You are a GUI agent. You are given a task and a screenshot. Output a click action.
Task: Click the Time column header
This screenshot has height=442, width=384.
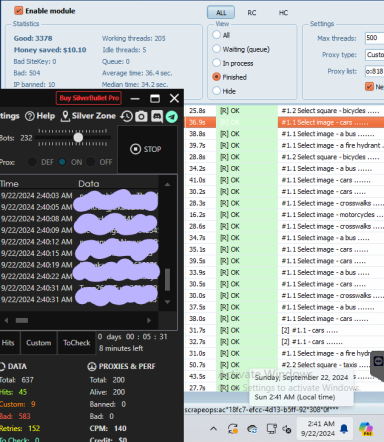click(9, 184)
